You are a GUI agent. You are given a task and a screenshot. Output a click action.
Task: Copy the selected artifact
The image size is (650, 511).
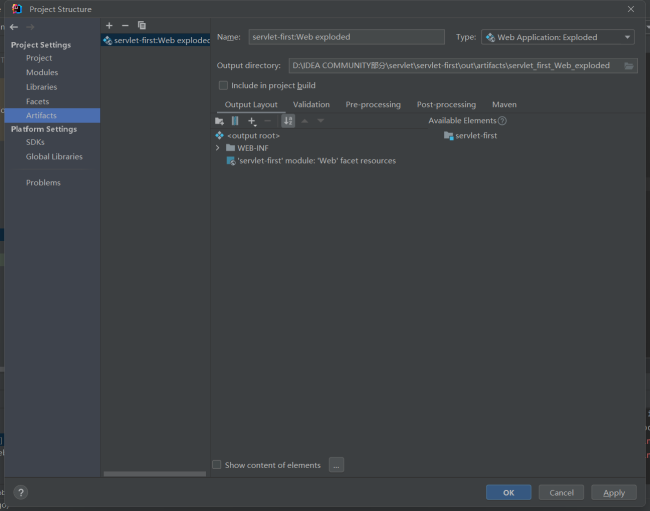click(x=142, y=26)
